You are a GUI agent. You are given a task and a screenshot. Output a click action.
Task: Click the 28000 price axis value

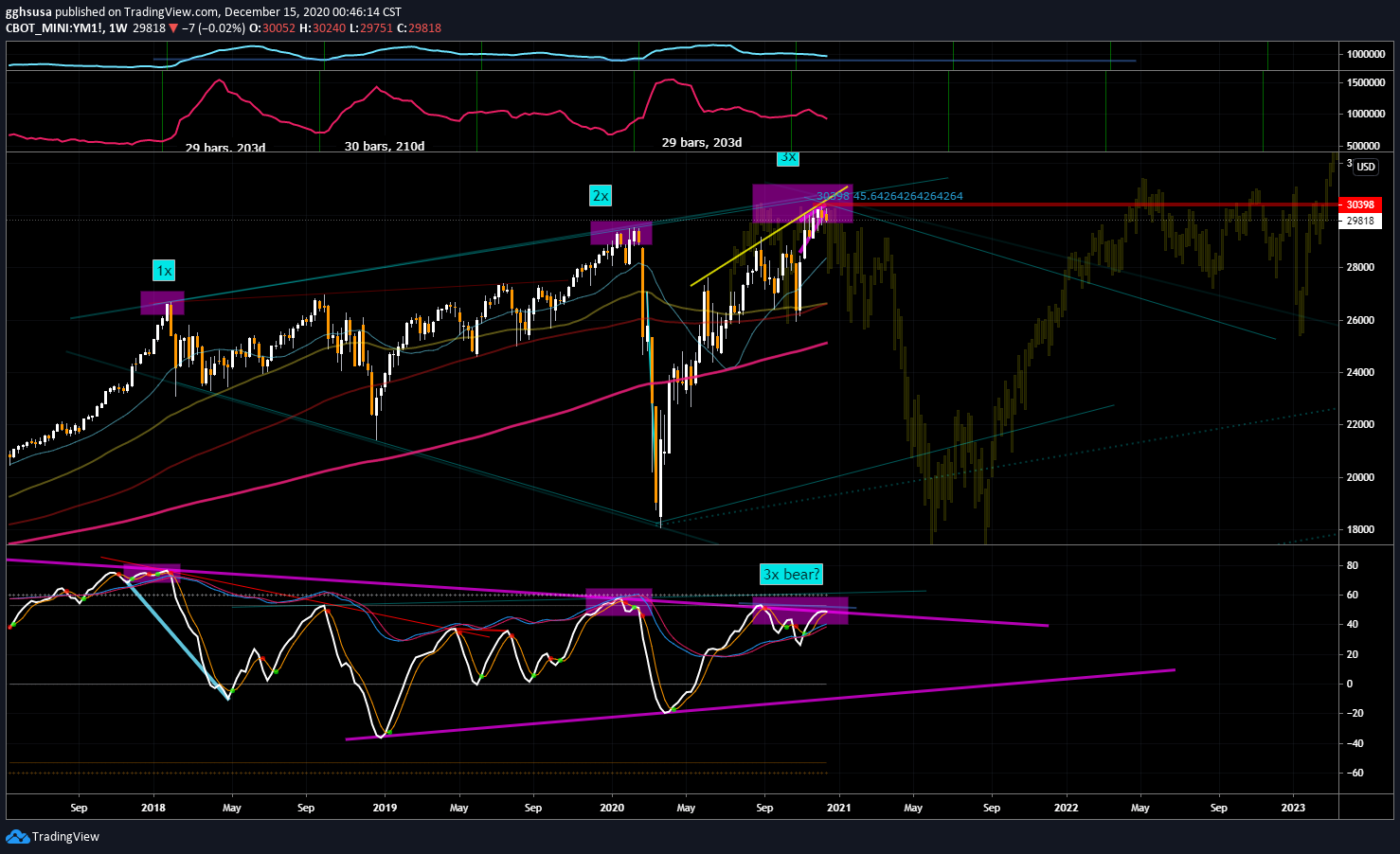1360,267
